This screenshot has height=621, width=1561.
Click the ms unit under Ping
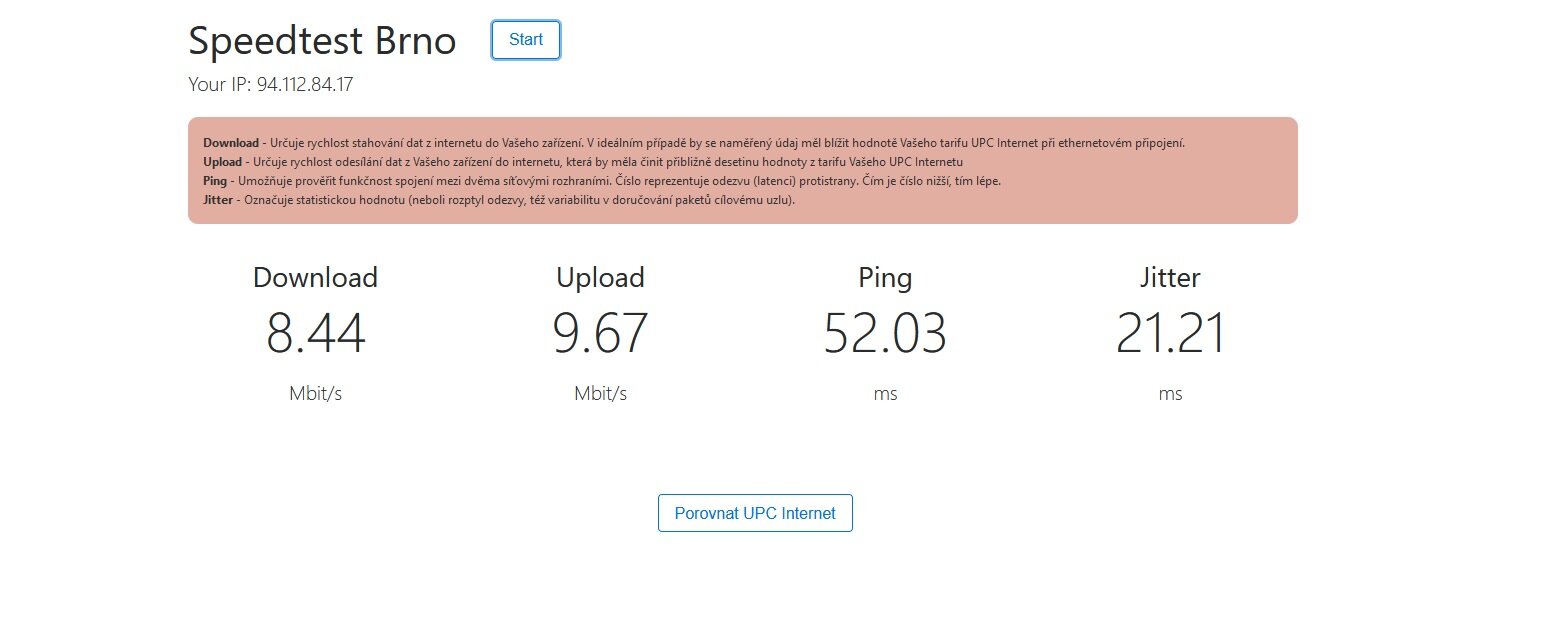click(885, 394)
